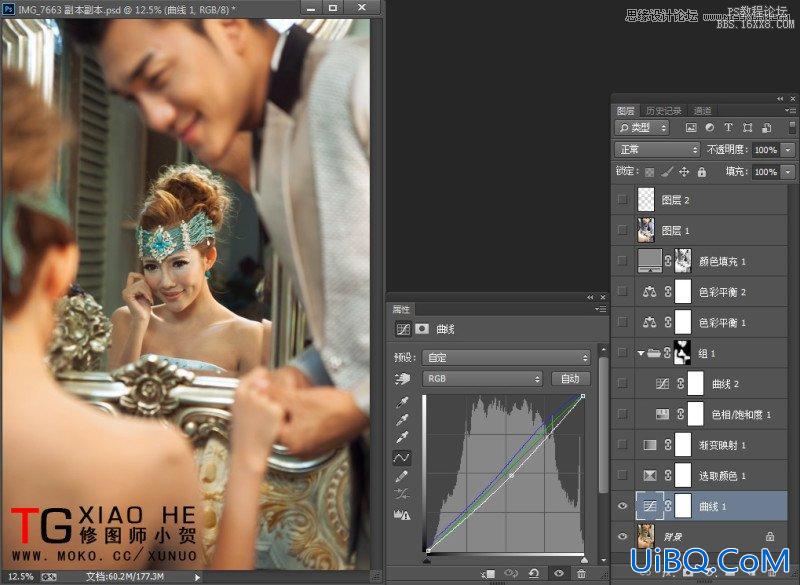Hide the 曲线 1 layer
Screen dimensions: 800x585
click(622, 506)
